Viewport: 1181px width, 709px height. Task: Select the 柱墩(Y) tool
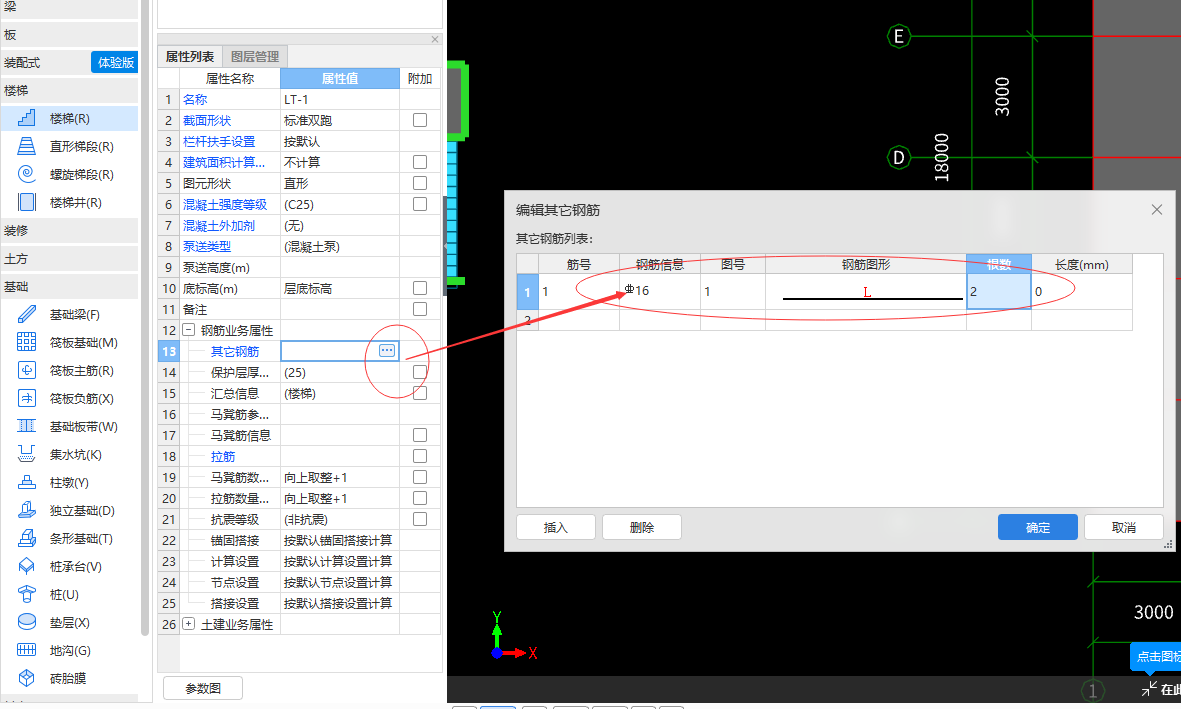coord(69,482)
